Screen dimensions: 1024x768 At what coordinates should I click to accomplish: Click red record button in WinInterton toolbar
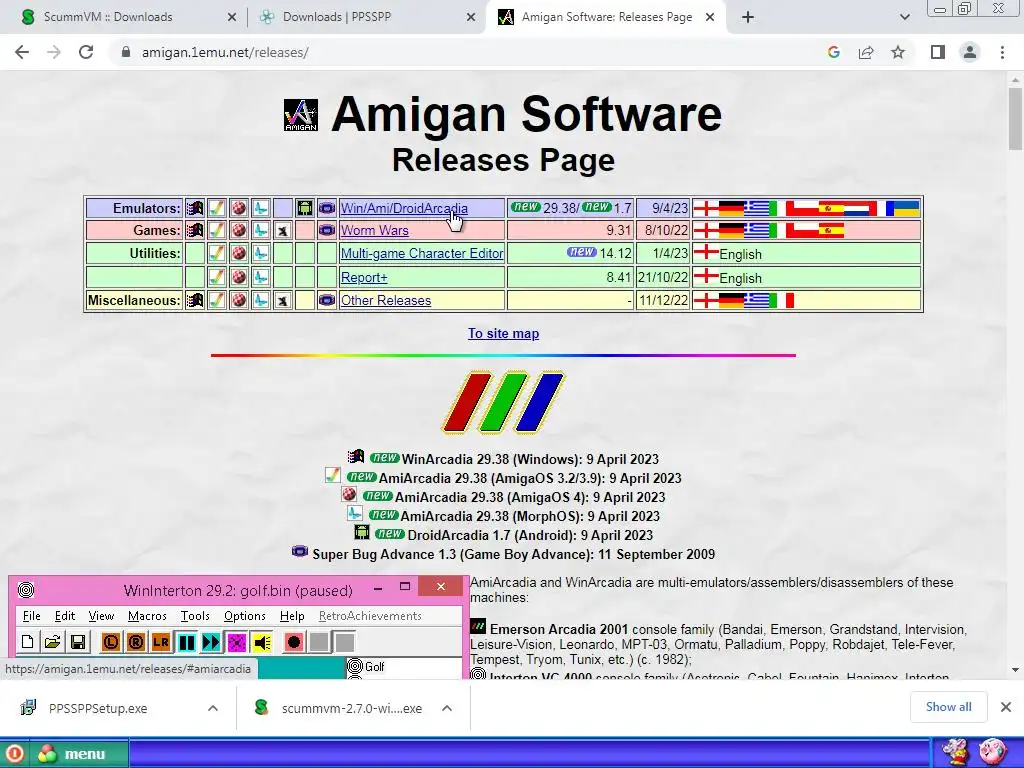pos(294,643)
